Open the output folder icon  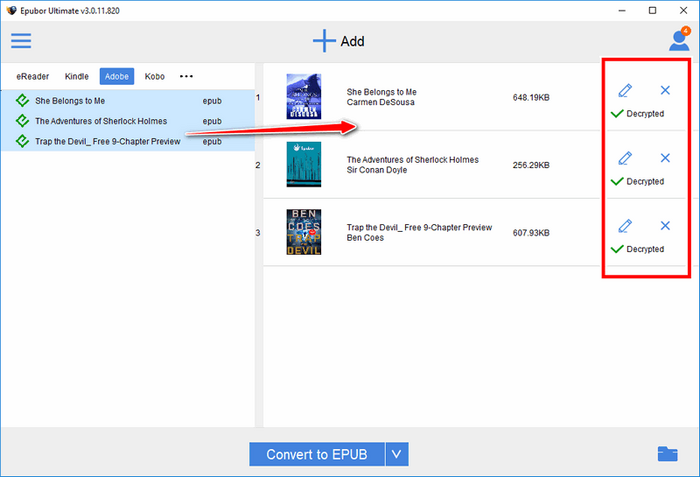click(667, 454)
